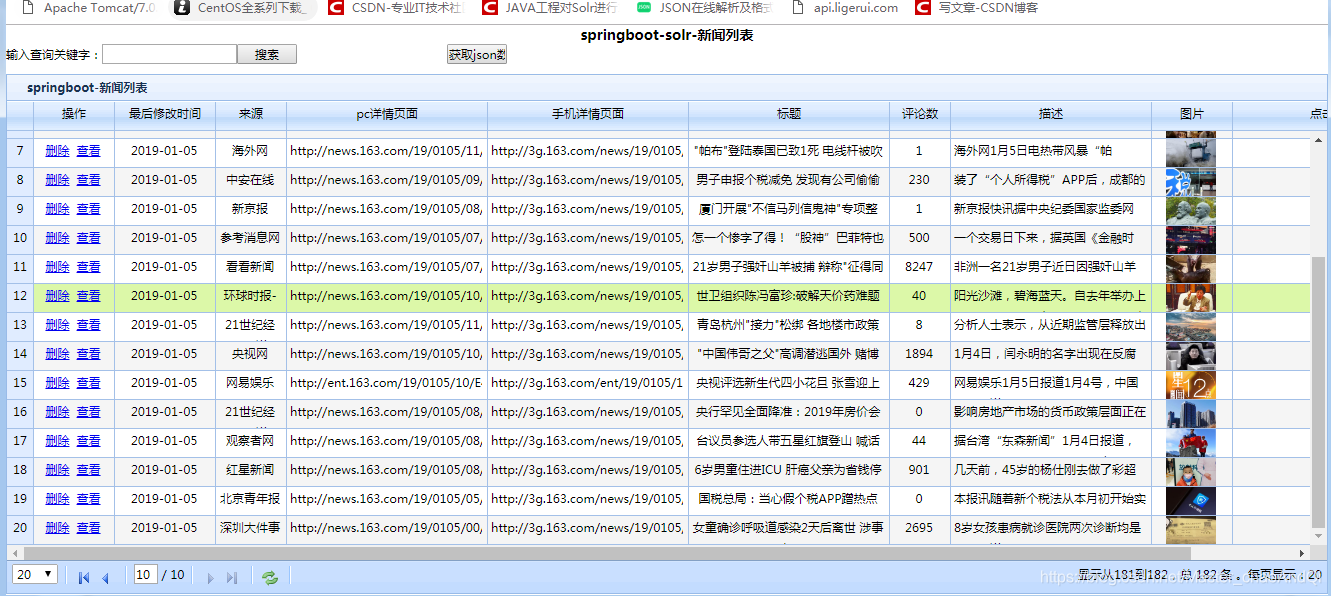1331x596 pixels.
Task: Select source cell 深圳大件事 in row 20
Action: click(251, 528)
